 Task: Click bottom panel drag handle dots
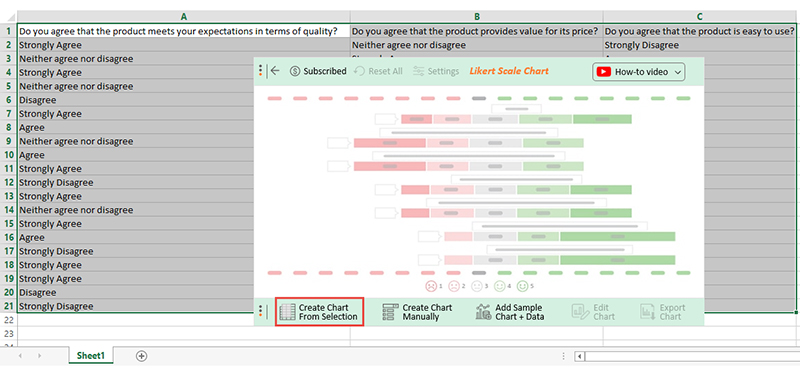click(261, 312)
